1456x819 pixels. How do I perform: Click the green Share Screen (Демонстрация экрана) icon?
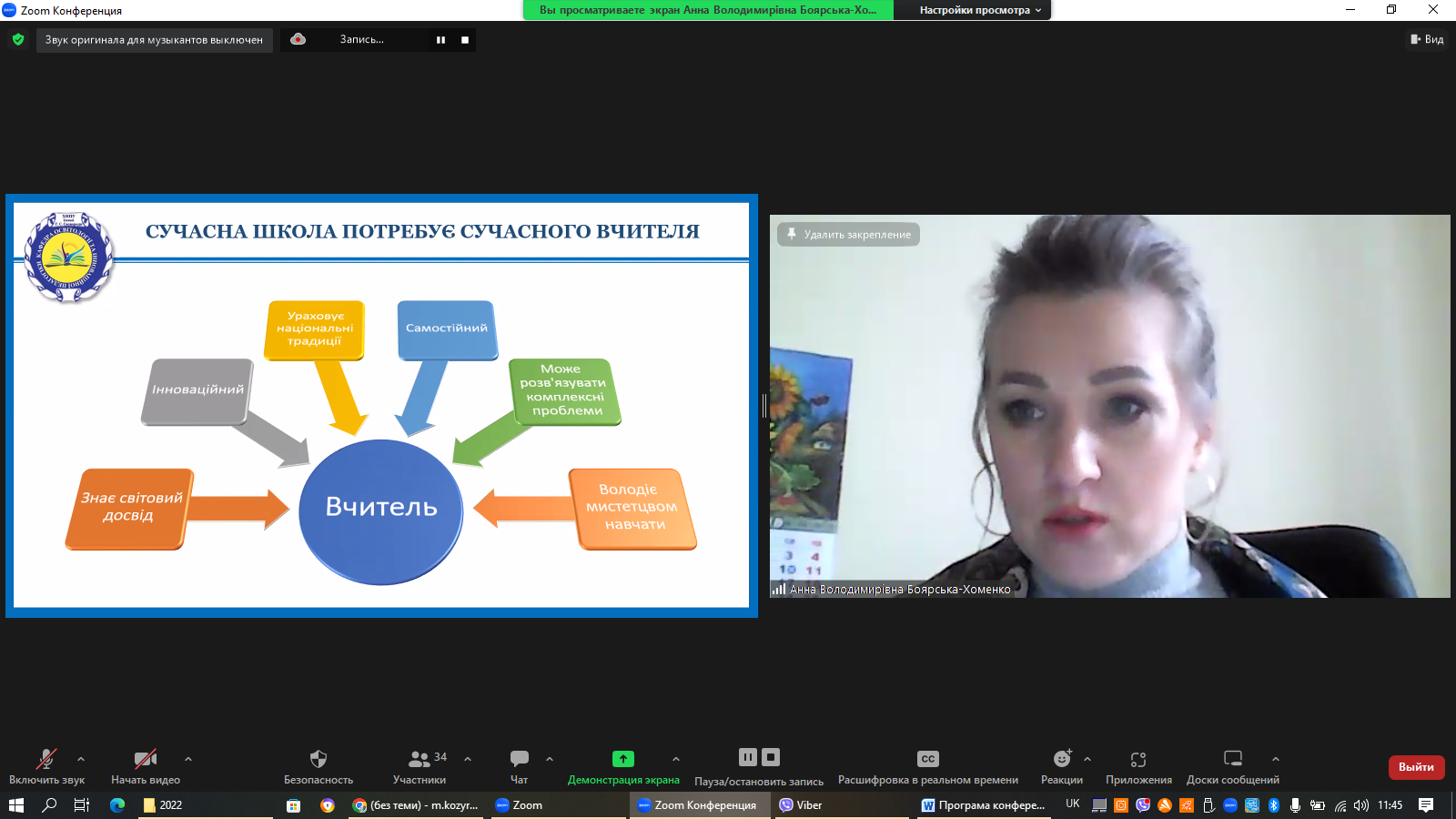pyautogui.click(x=623, y=759)
